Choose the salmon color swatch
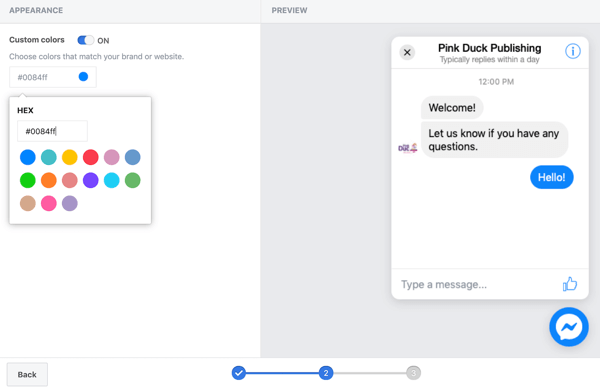Viewport: 600px width, 391px height. coord(70,180)
